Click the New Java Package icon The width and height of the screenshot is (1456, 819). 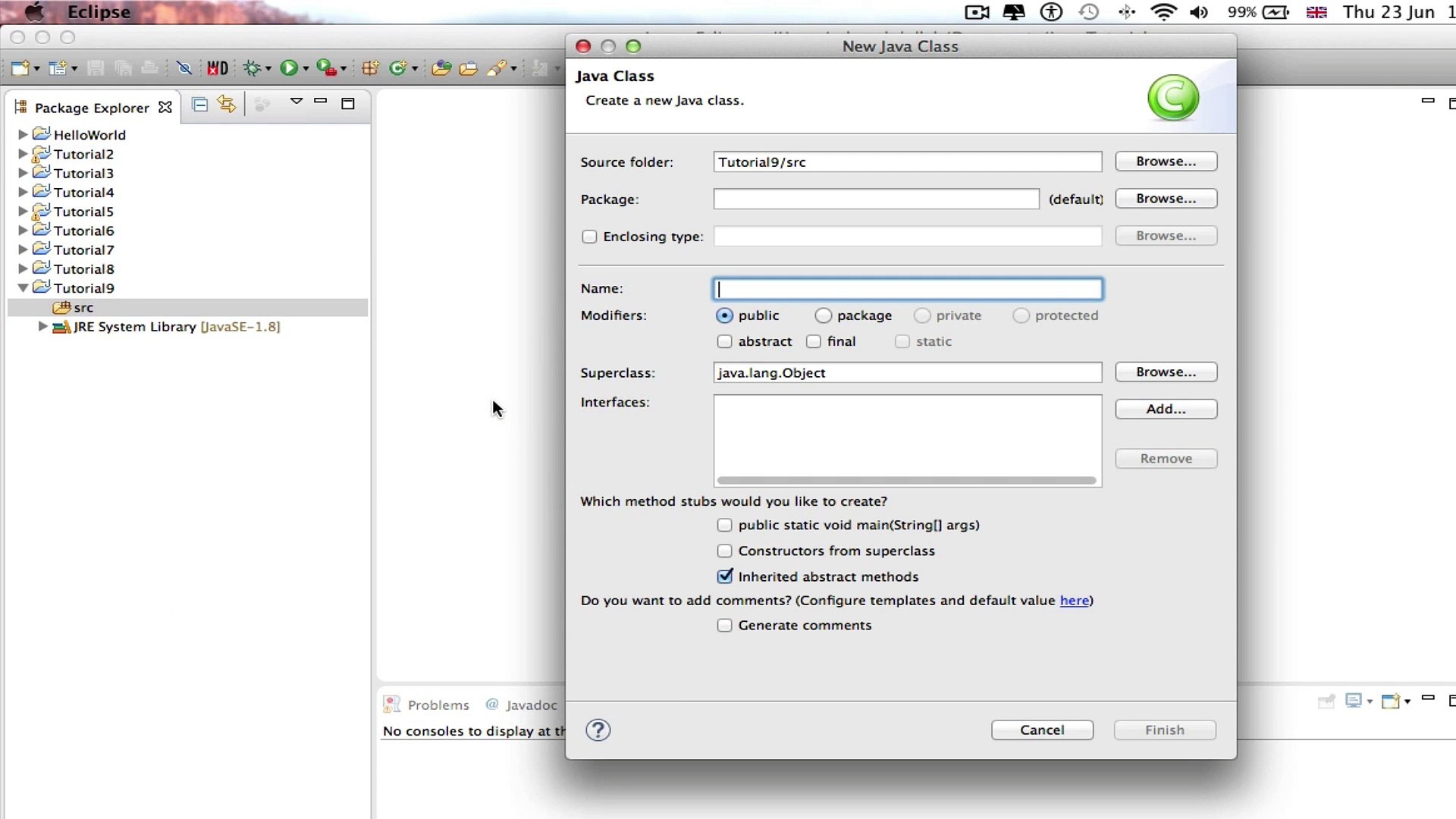coord(370,68)
